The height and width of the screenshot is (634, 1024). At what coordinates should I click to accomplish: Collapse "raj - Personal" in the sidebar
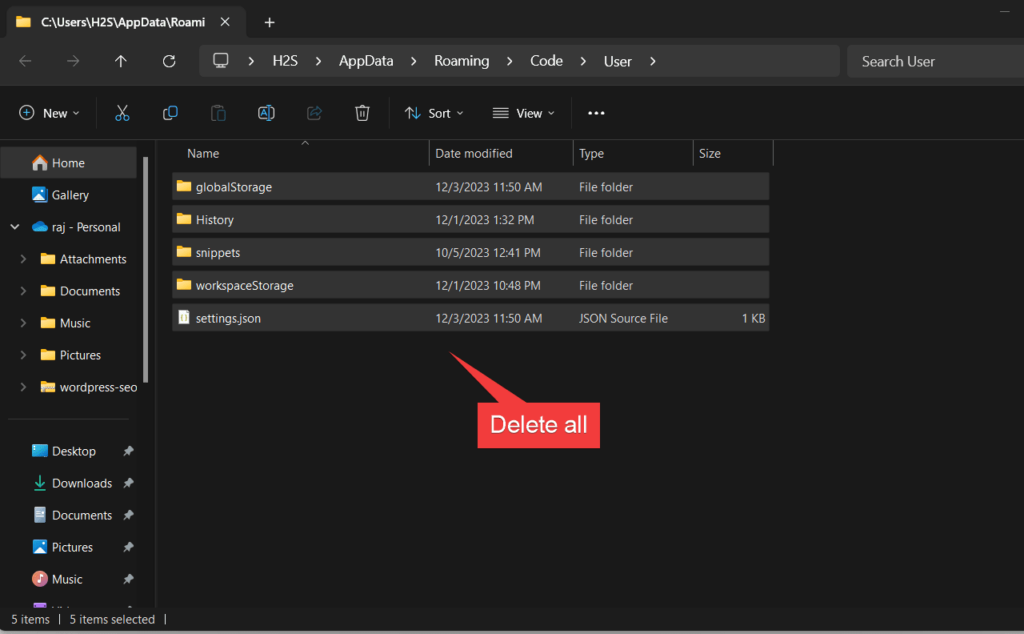point(14,227)
